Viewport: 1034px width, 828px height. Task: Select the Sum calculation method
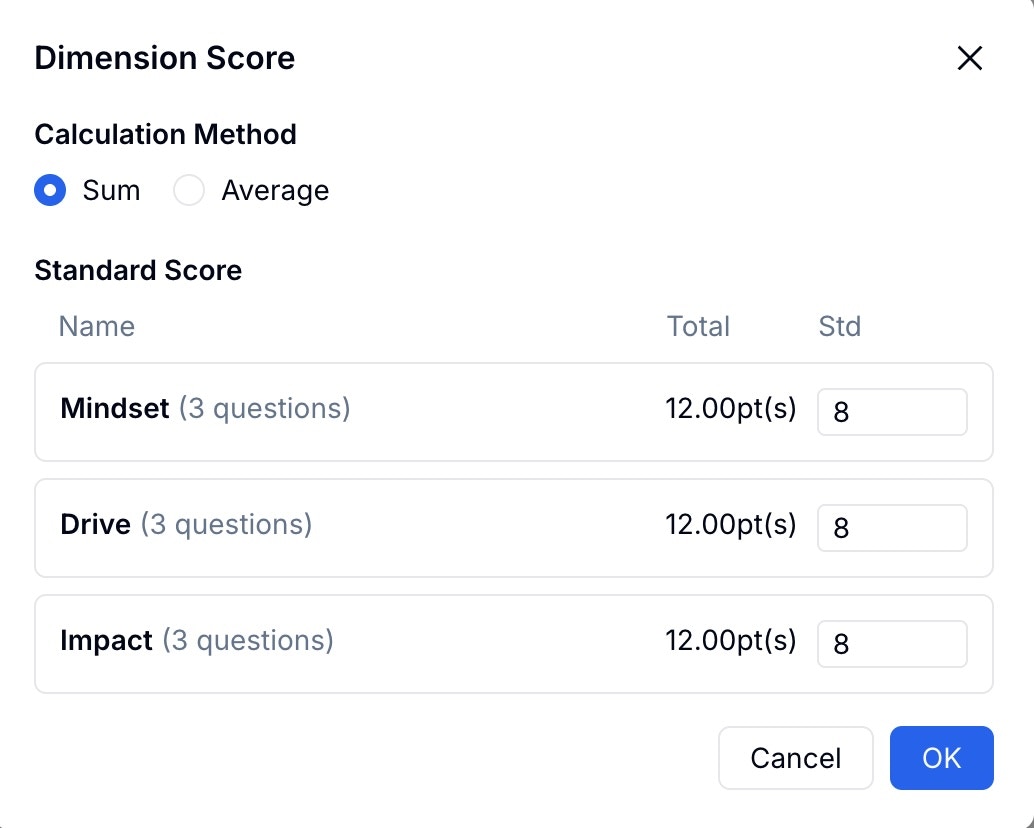tap(50, 190)
